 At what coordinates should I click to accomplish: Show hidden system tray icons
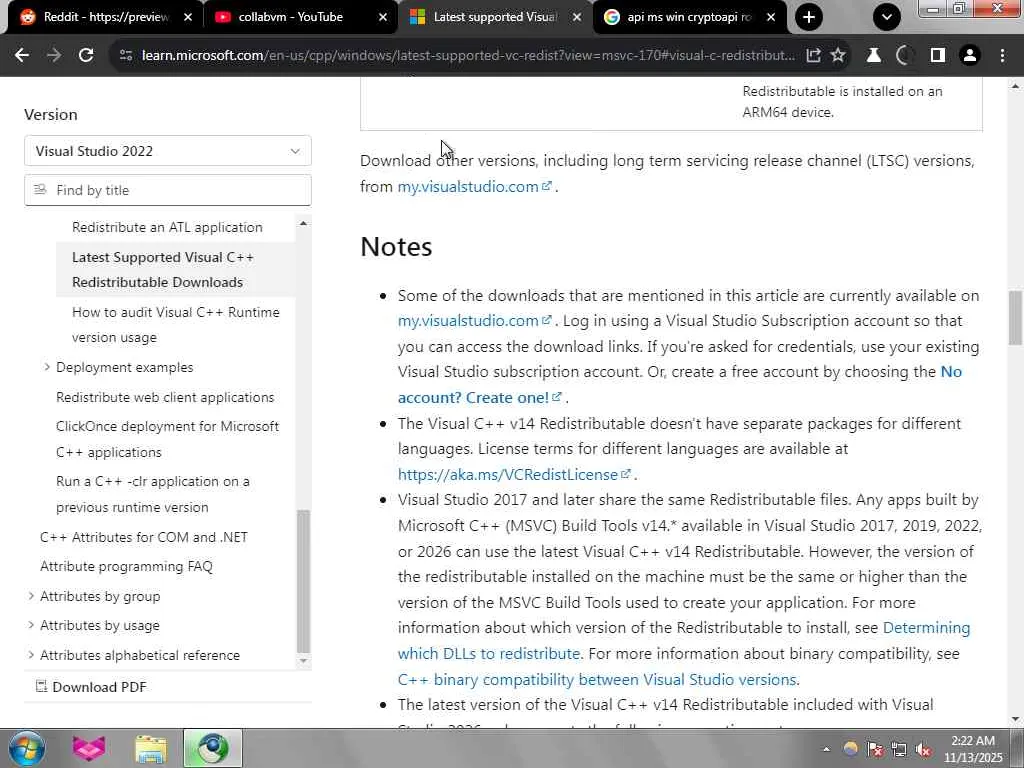[826, 749]
